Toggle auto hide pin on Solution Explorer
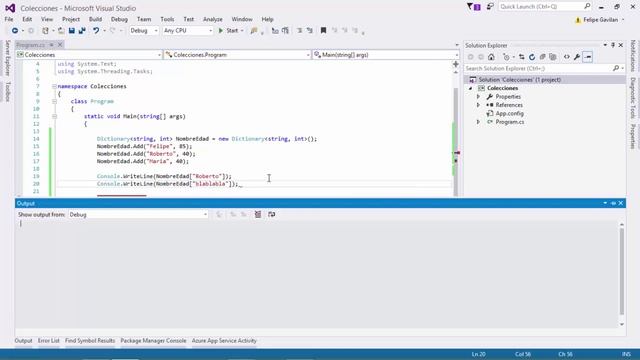This screenshot has height=360, width=640. click(613, 45)
